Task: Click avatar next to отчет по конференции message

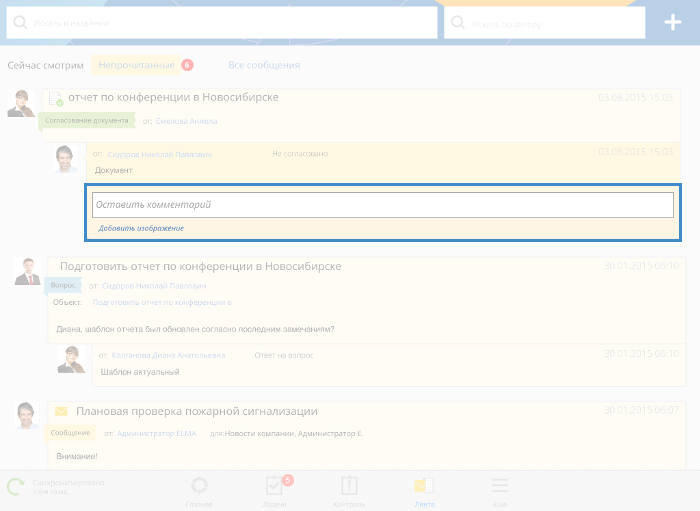Action: [21, 103]
